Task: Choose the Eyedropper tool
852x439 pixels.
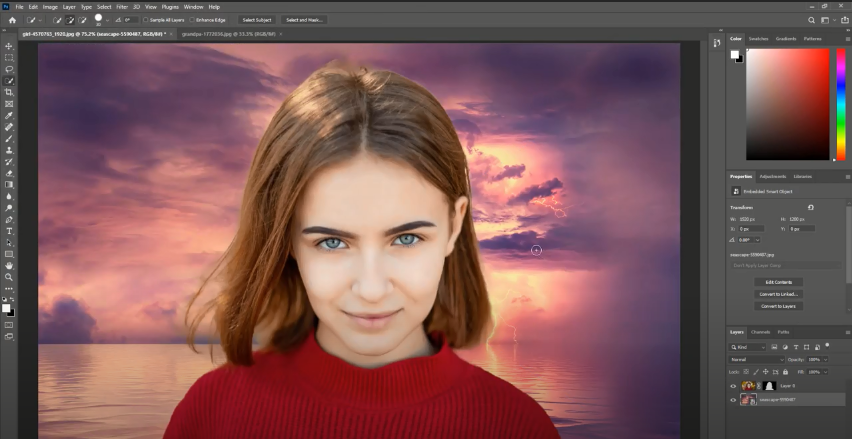Action: tap(9, 115)
